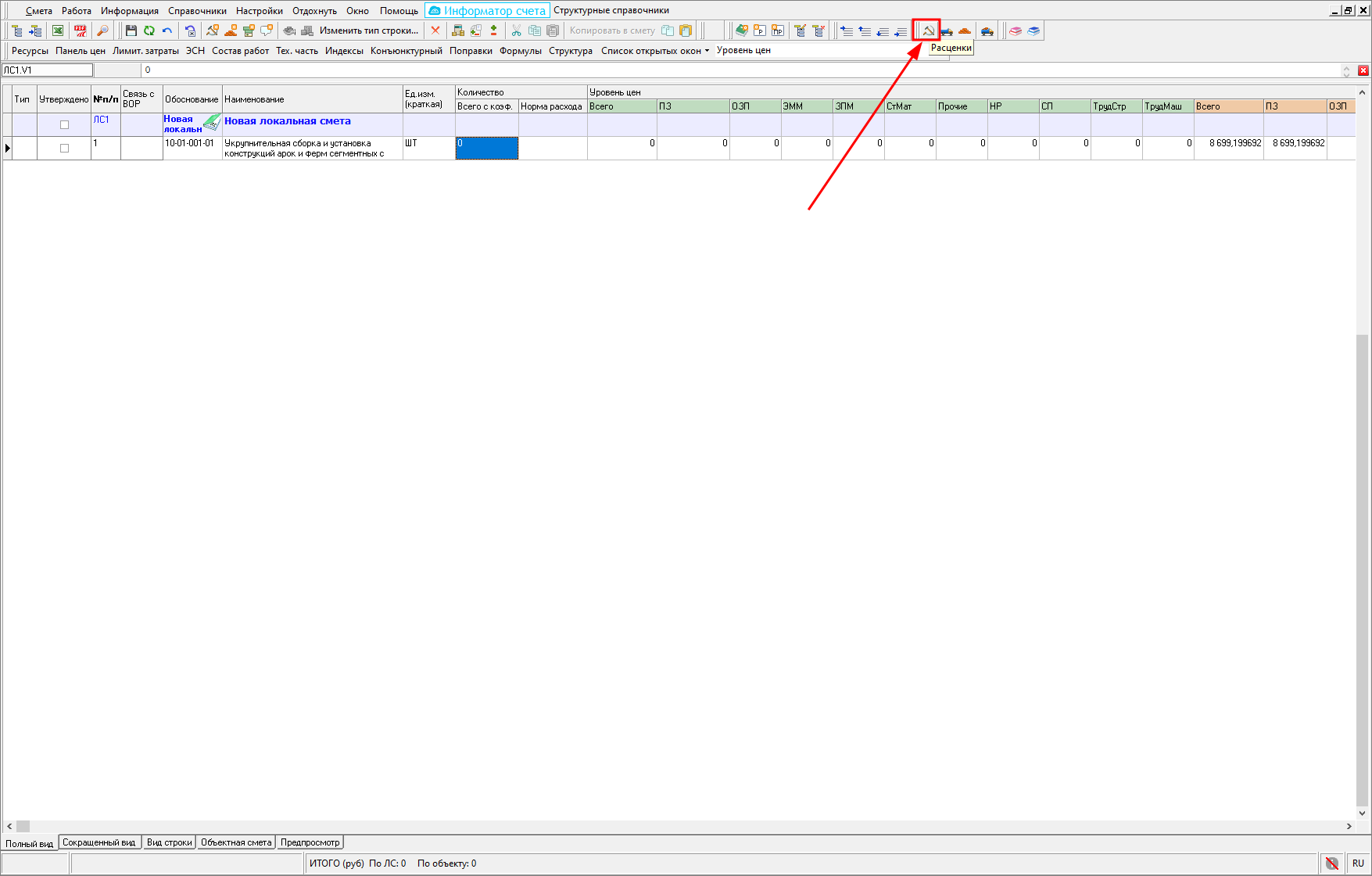Click the Расценки hammer-and-sickle toolbar icon

(x=928, y=31)
